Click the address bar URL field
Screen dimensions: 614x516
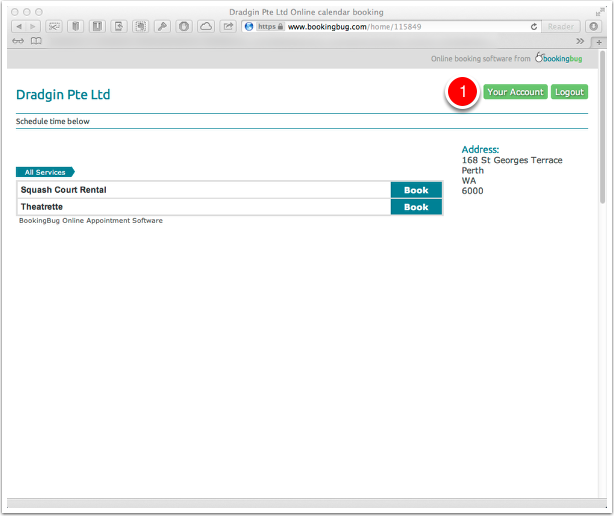[392, 27]
